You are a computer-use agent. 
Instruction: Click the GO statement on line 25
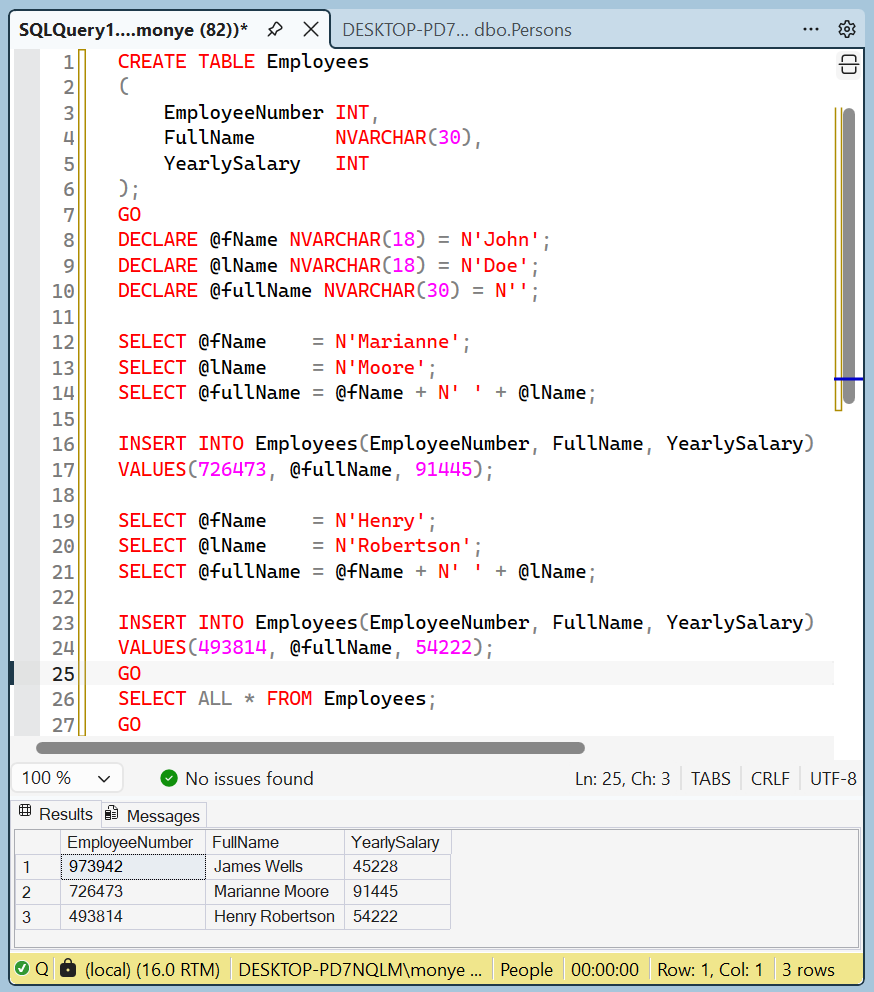pos(129,673)
